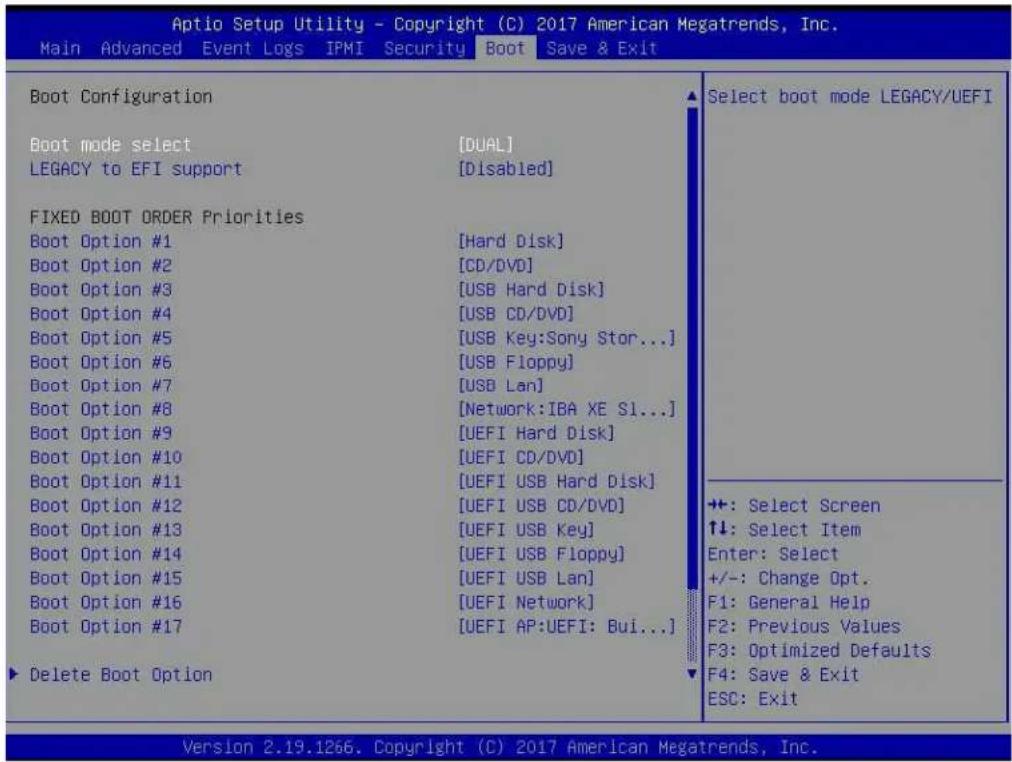Open Boot Option #6 USB Floppy value
Screen dimensions: 1012x762
tap(516, 362)
